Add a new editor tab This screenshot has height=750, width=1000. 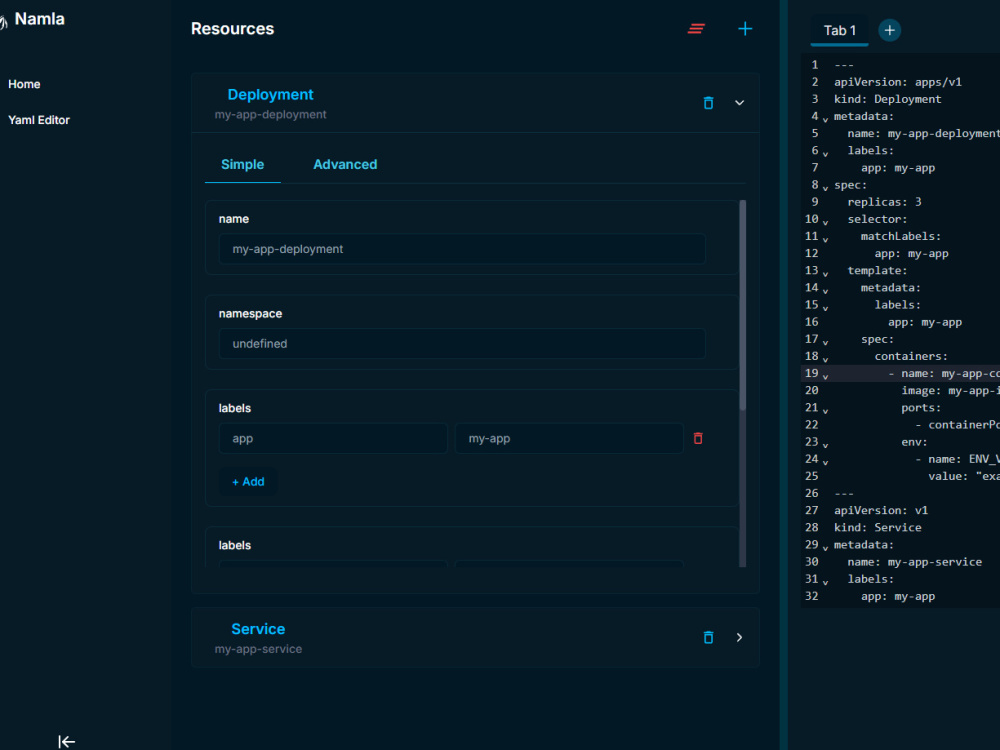[889, 30]
